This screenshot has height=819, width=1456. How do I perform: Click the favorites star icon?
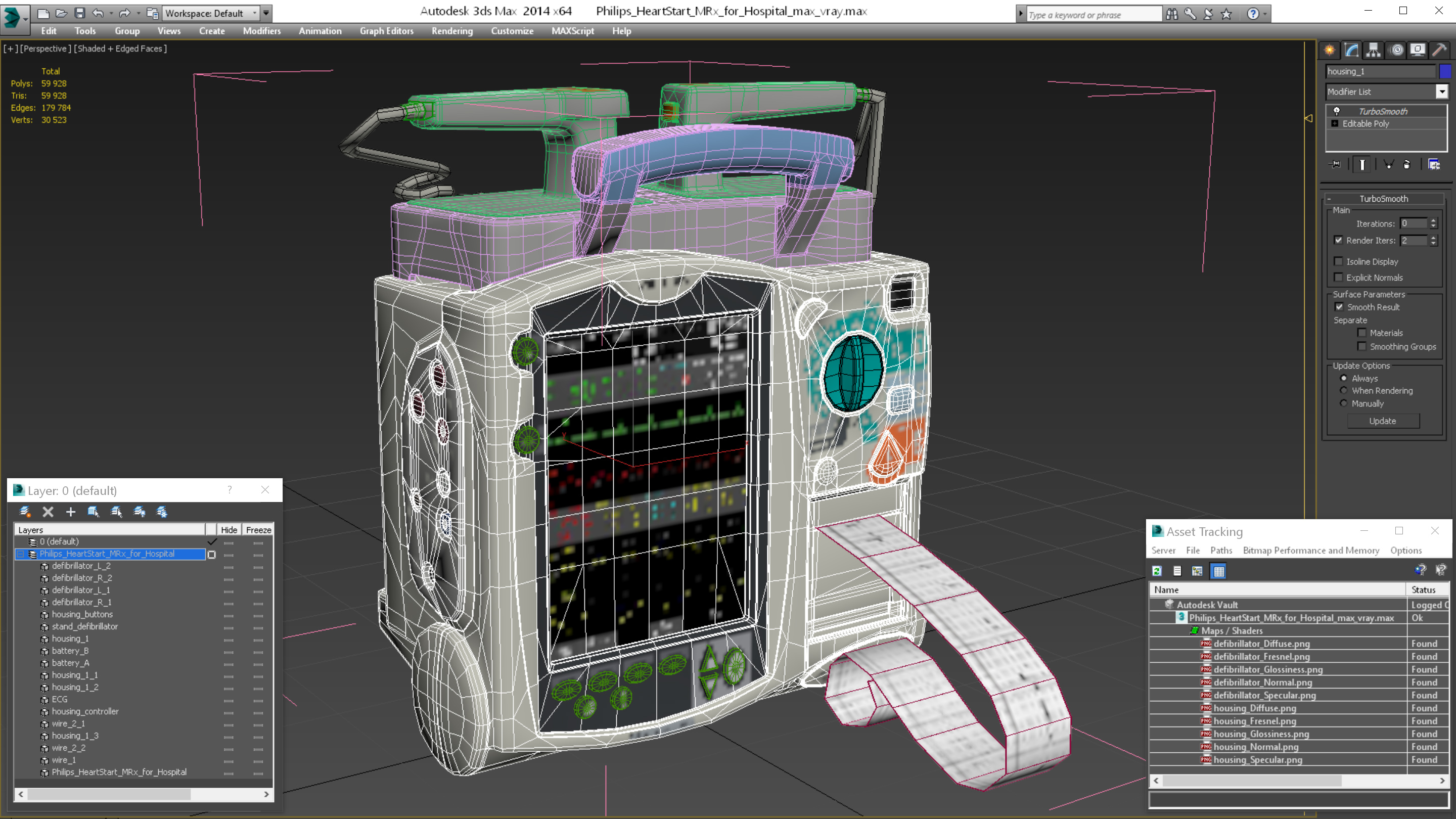pos(1226,14)
